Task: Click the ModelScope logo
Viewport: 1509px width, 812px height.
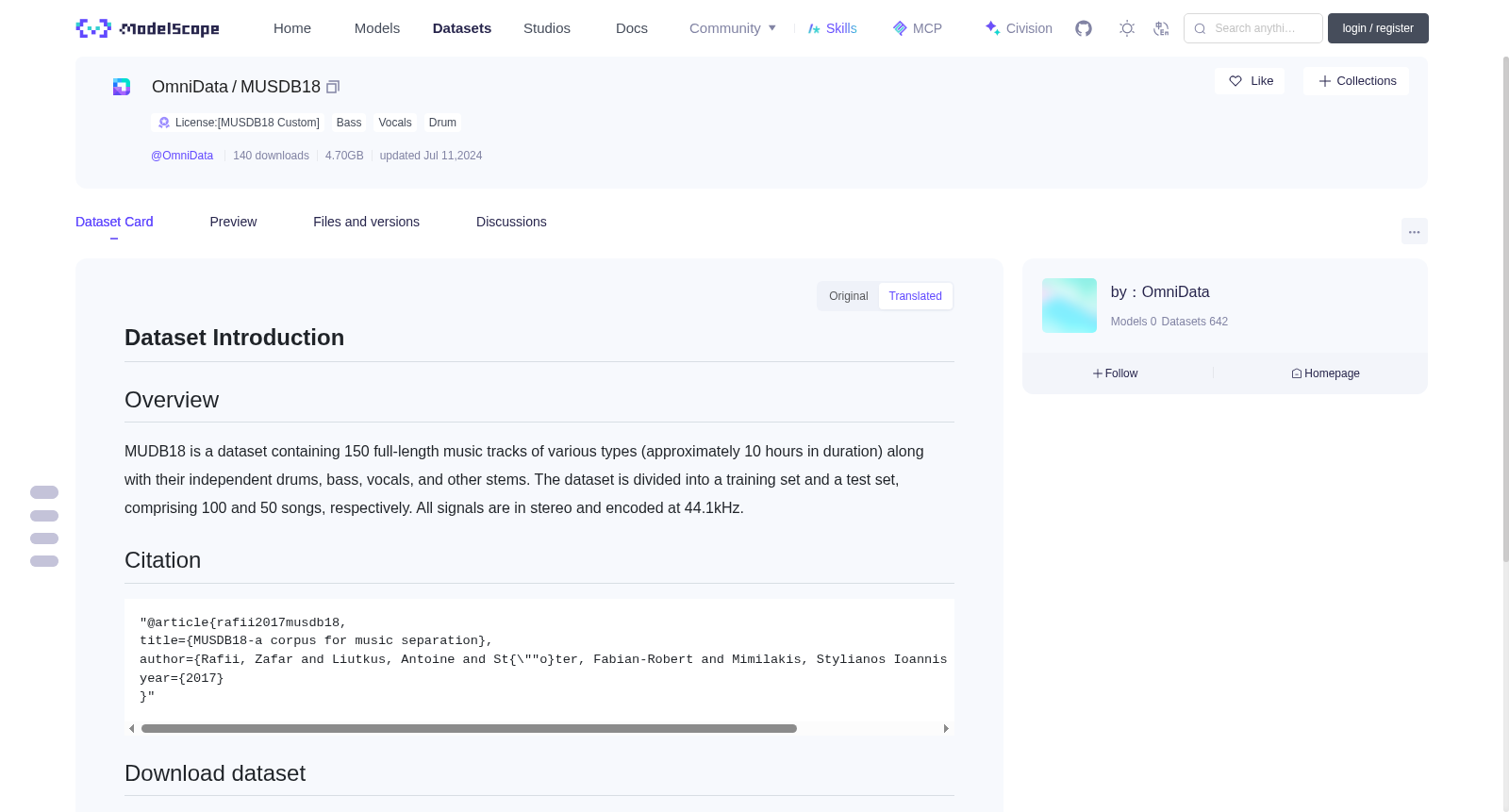Action: coord(148,28)
